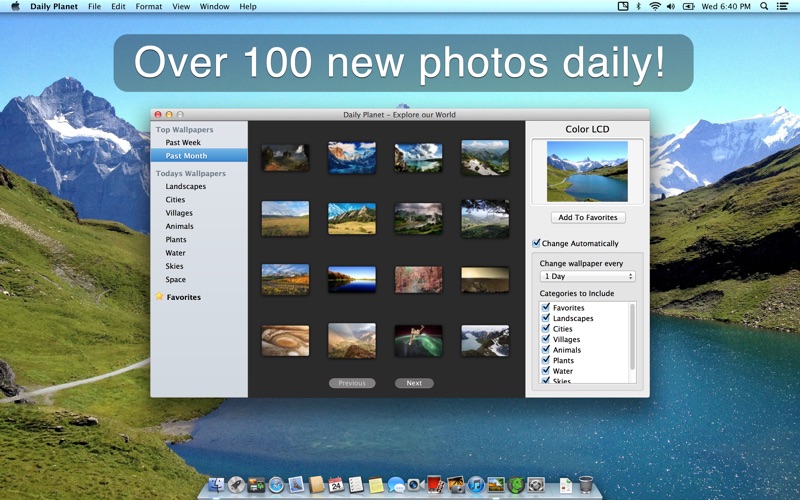800x500 pixels.
Task: Click the Previous page button
Action: click(x=352, y=383)
